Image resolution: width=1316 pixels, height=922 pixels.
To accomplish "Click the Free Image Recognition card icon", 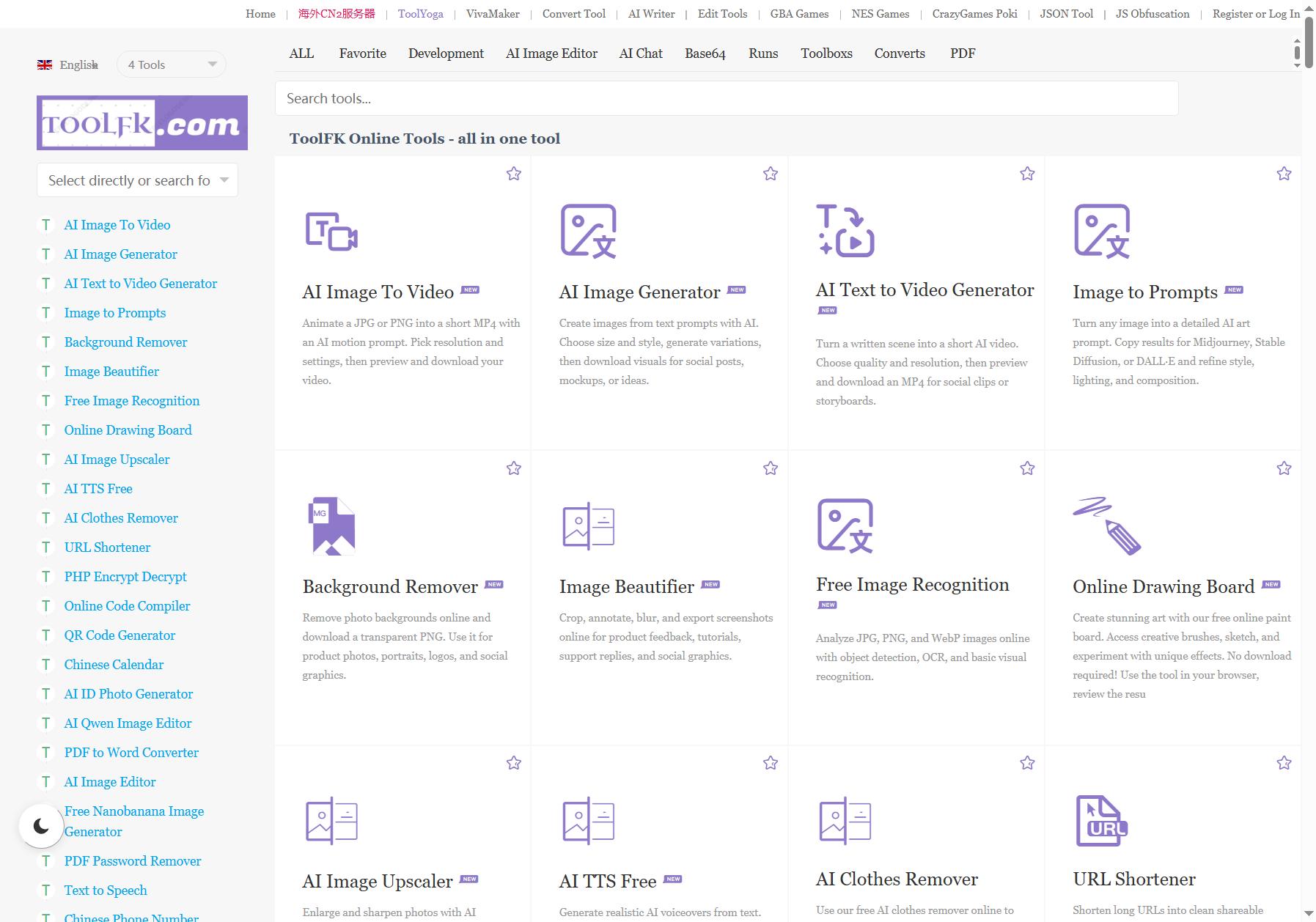I will click(845, 525).
